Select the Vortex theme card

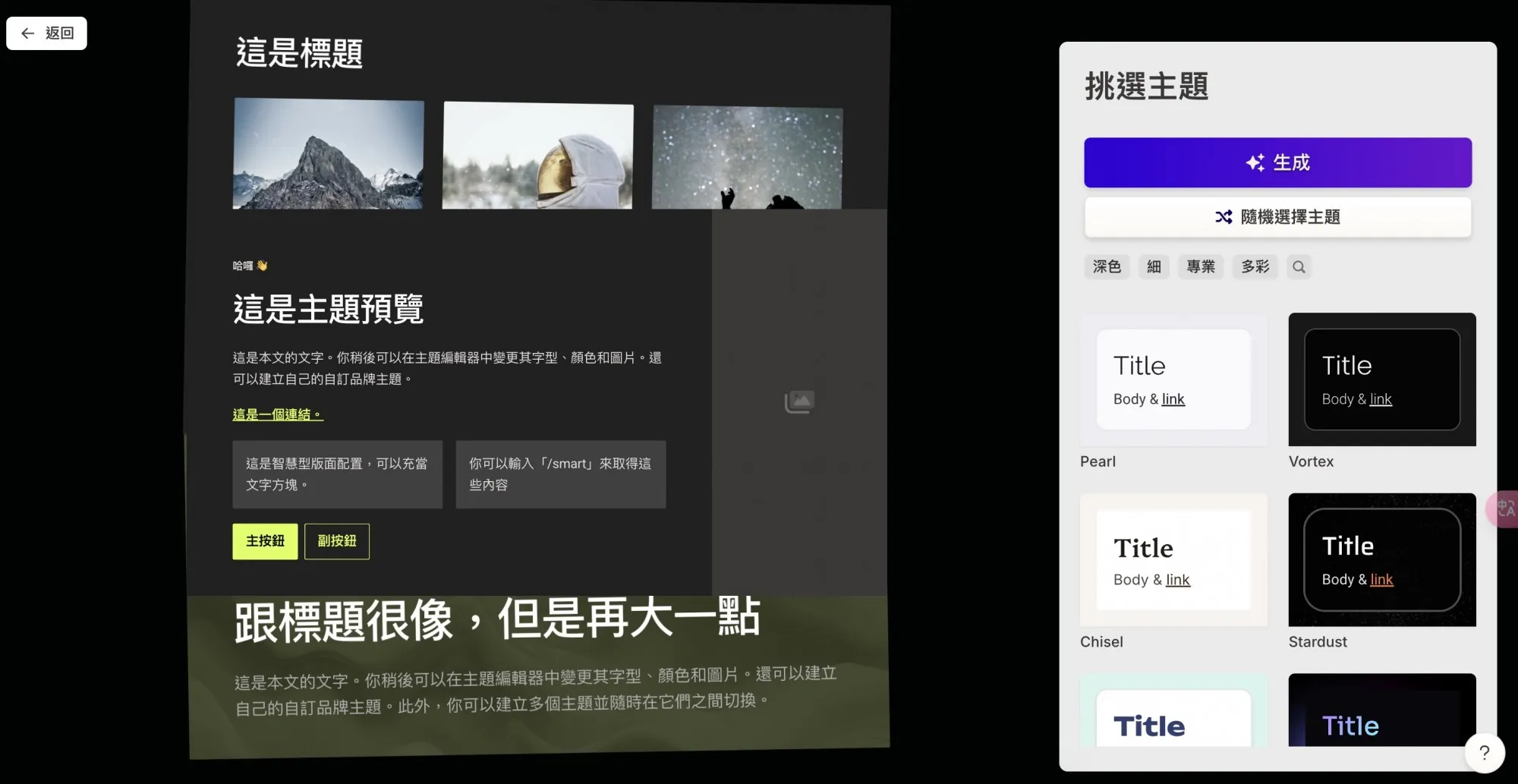pos(1382,379)
